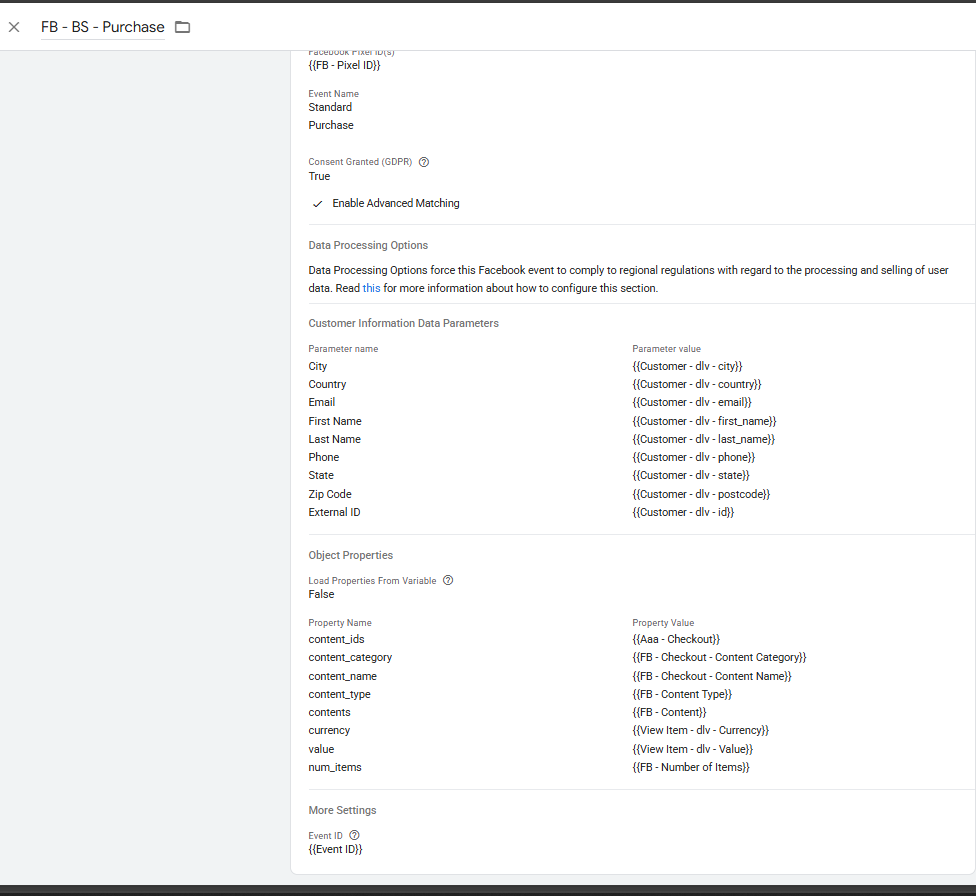
Task: Close the tag editor with the X icon
Action: point(14,27)
